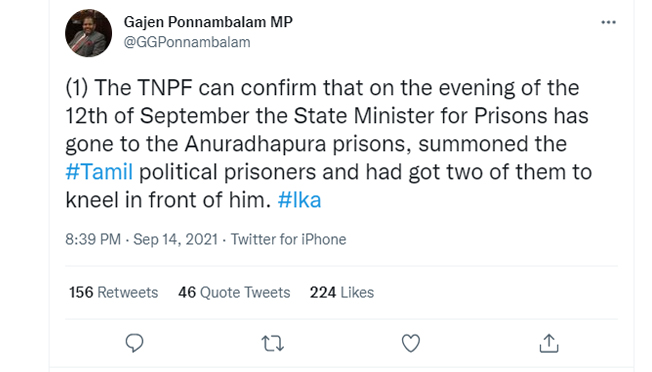Follow the #lka hashtag link
The width and height of the screenshot is (652, 372).
point(299,200)
